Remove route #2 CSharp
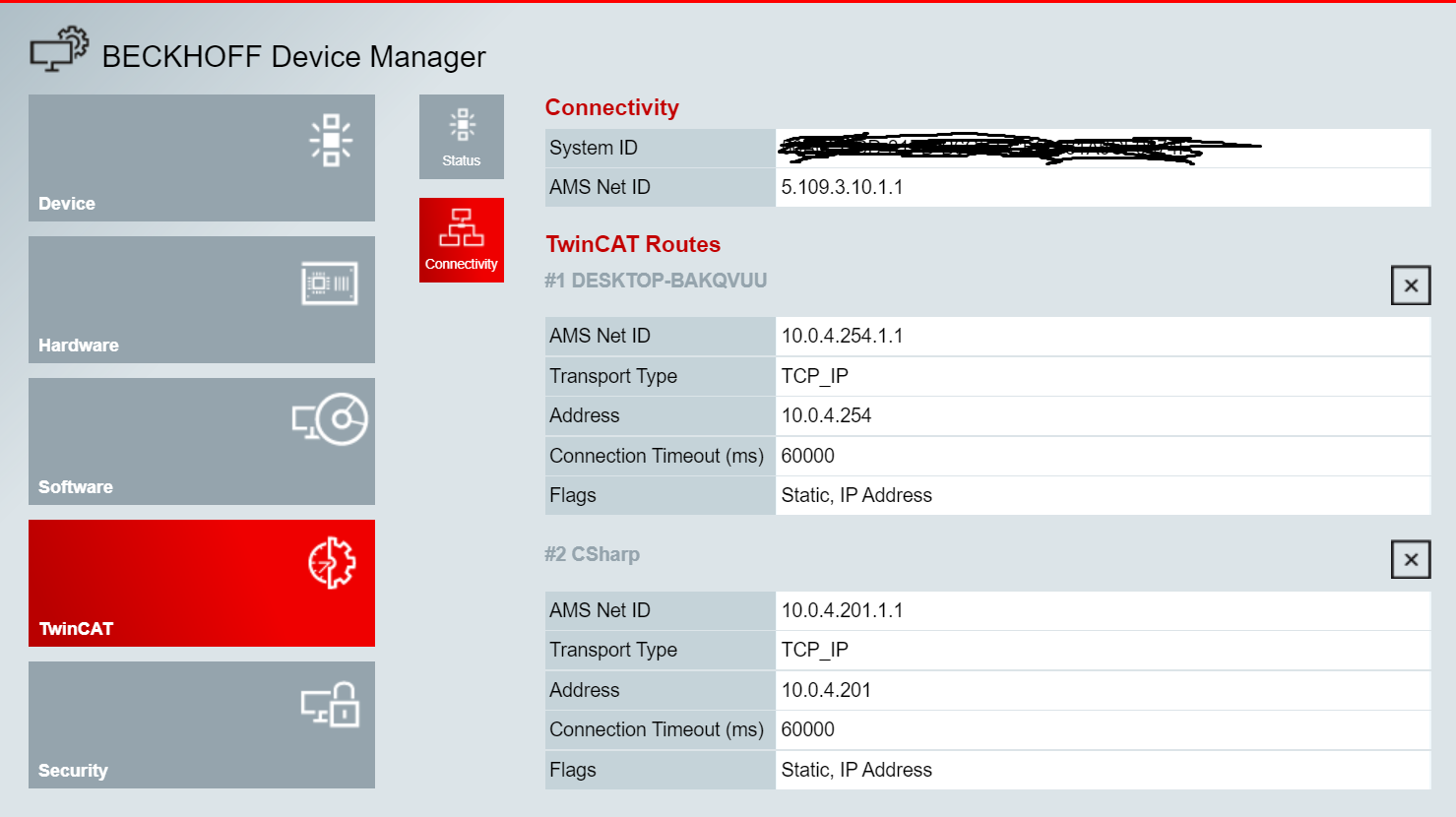The height and width of the screenshot is (817, 1456). 1411,559
